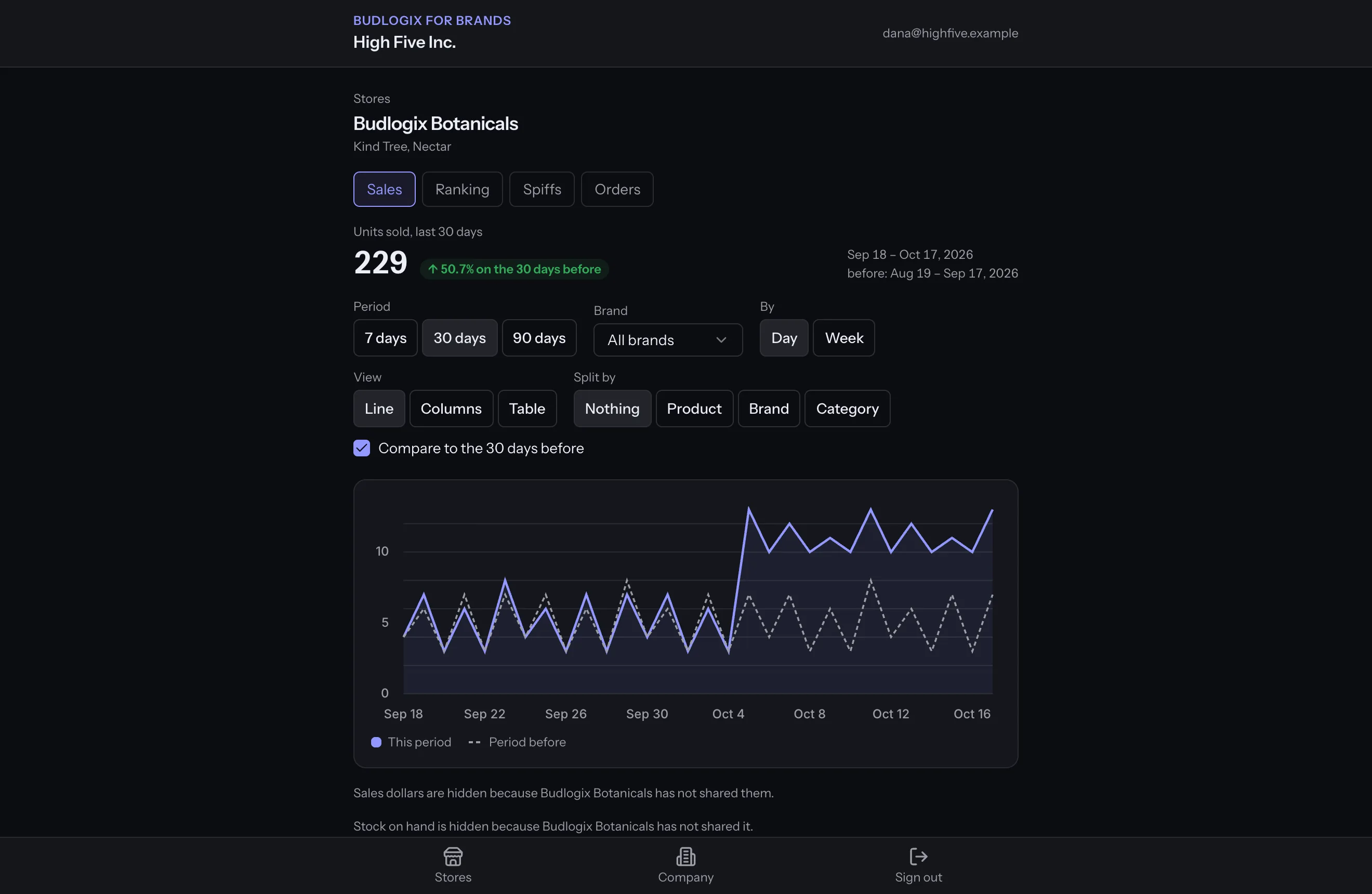The width and height of the screenshot is (1372, 894).
Task: Click the Oct 16 axis label
Action: click(x=972, y=714)
